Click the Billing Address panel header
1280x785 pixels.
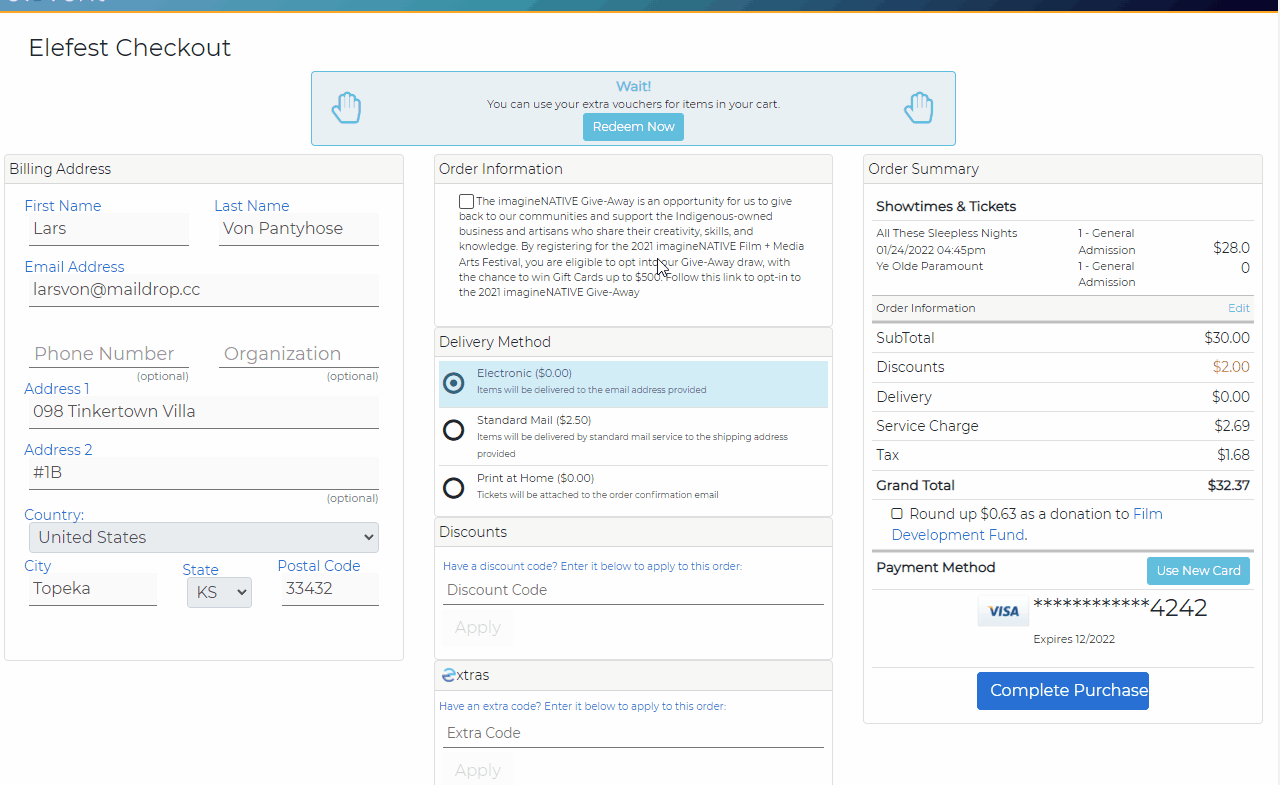point(204,169)
